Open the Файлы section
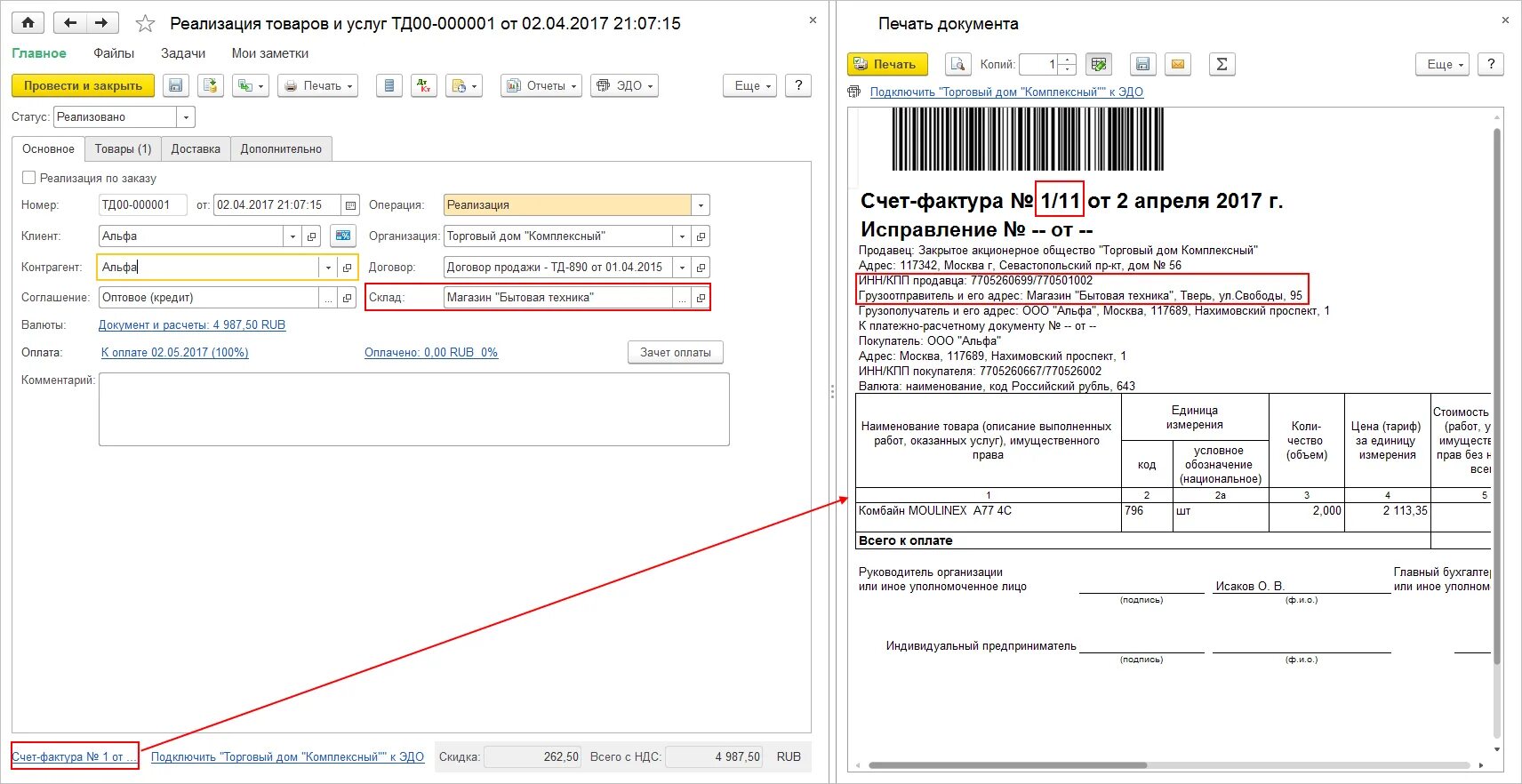This screenshot has height=784, width=1522. pos(114,53)
